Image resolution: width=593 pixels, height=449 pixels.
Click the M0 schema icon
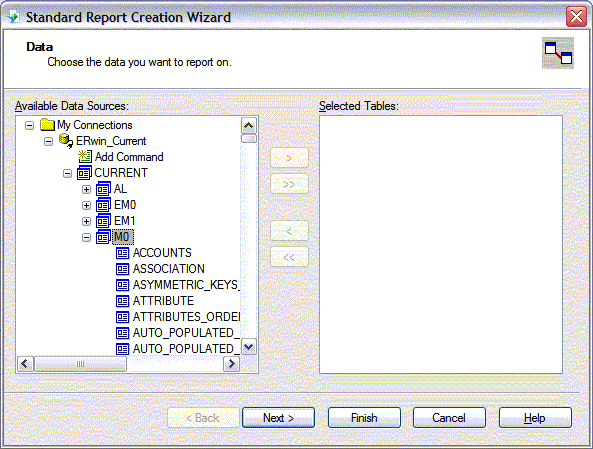click(103, 237)
